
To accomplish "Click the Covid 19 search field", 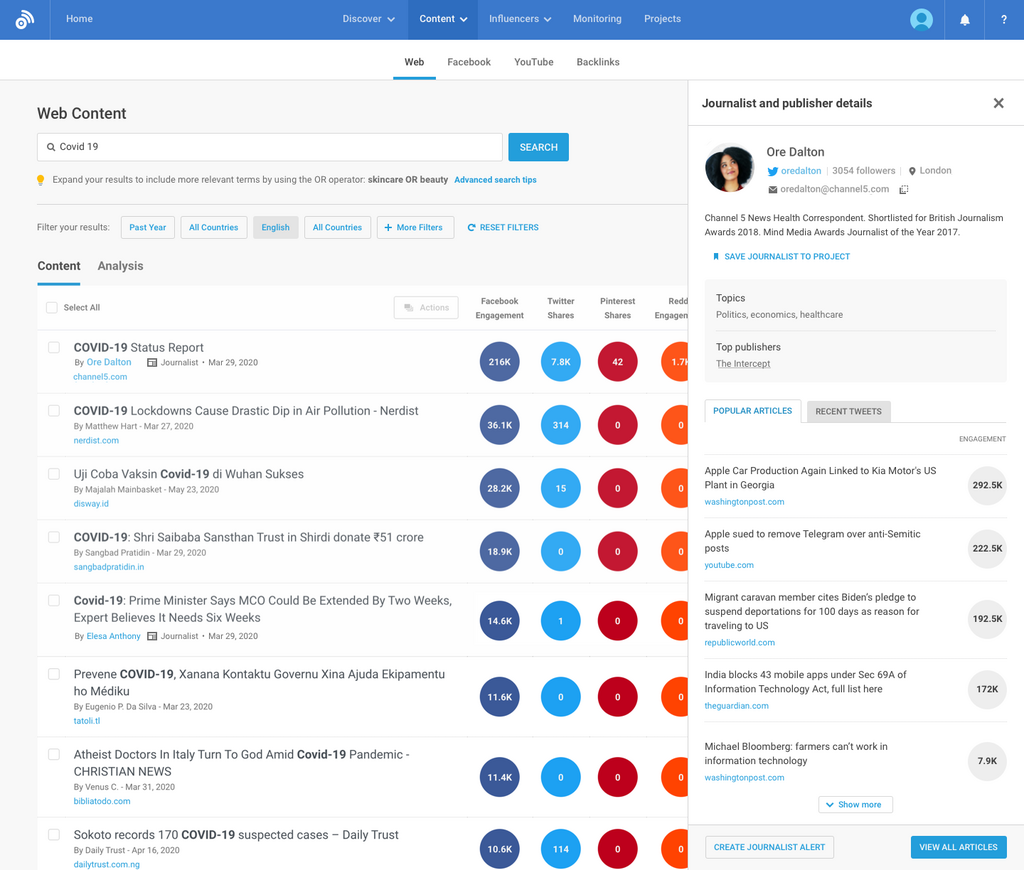I will (x=270, y=147).
